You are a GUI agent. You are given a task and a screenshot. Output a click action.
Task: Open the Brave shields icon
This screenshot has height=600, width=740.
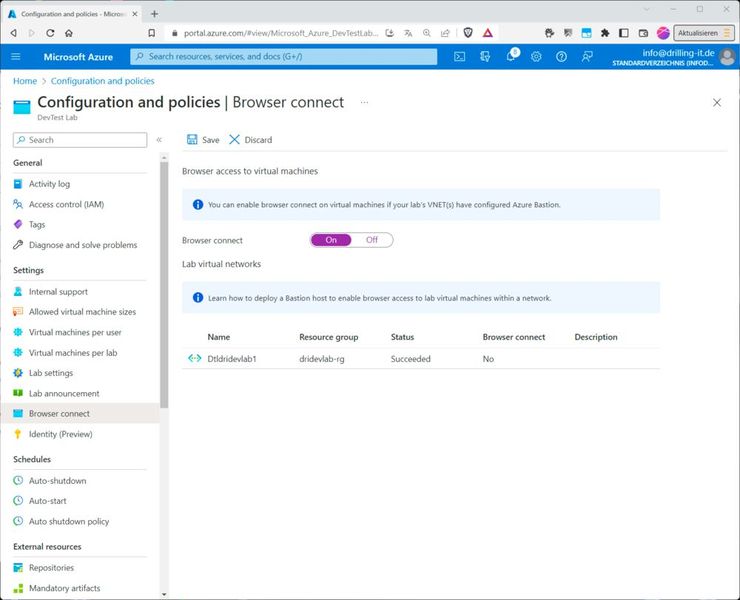pyautogui.click(x=468, y=33)
